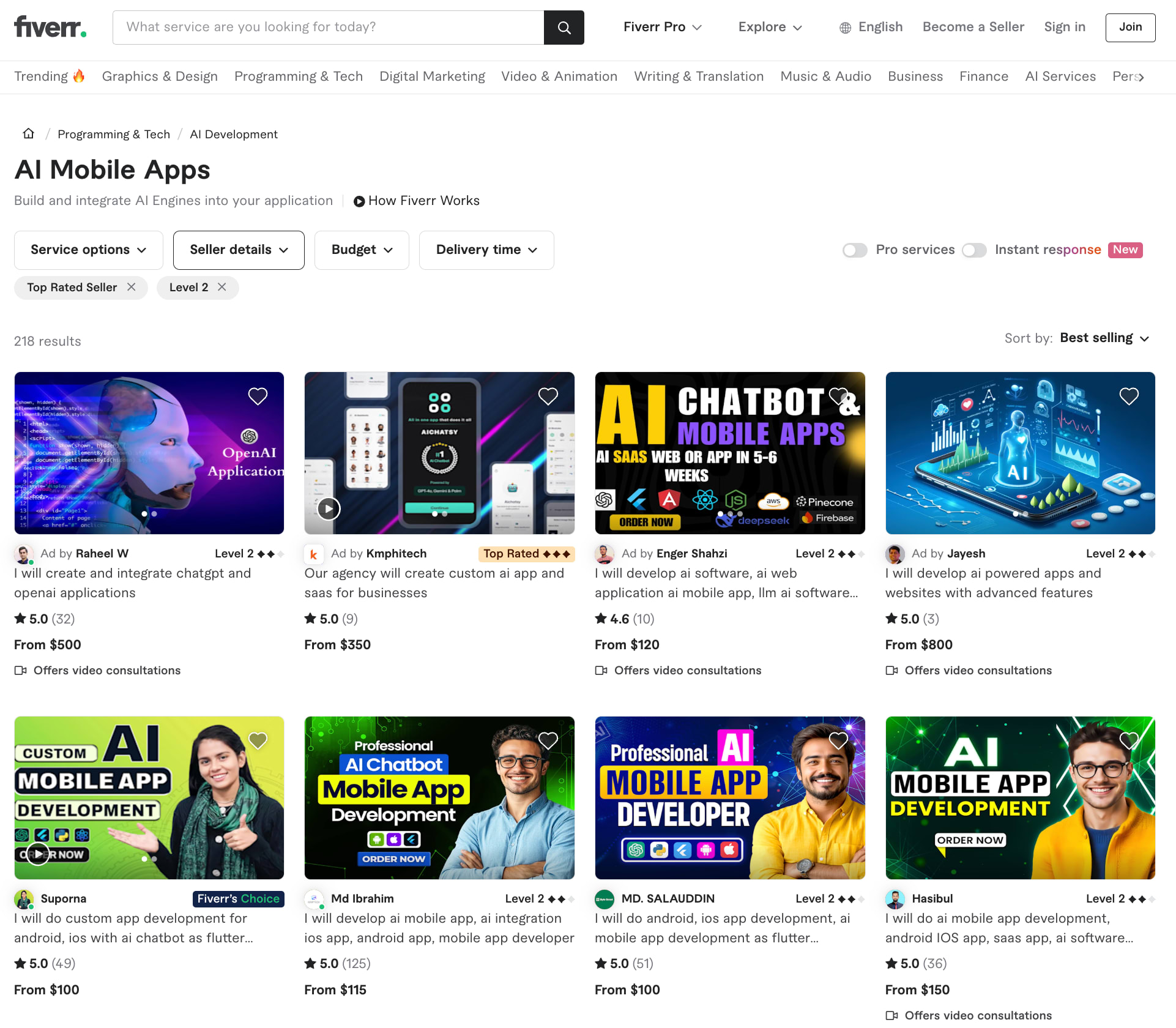Viewport: 1176px width, 1028px height.
Task: Open the Digital Marketing category
Action: click(x=432, y=76)
